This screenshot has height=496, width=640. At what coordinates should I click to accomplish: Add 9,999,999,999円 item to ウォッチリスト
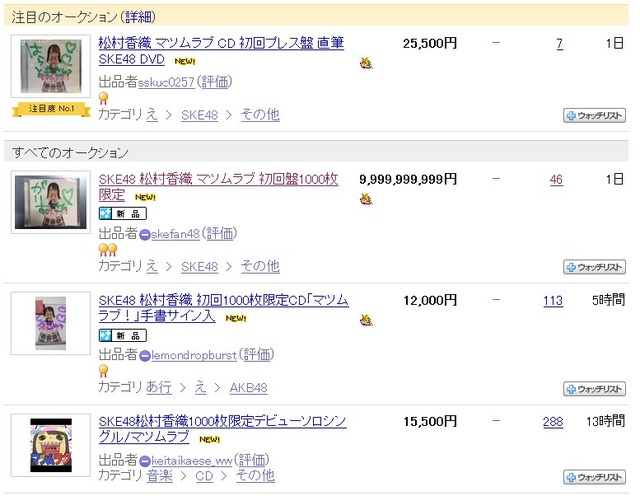pos(594,267)
